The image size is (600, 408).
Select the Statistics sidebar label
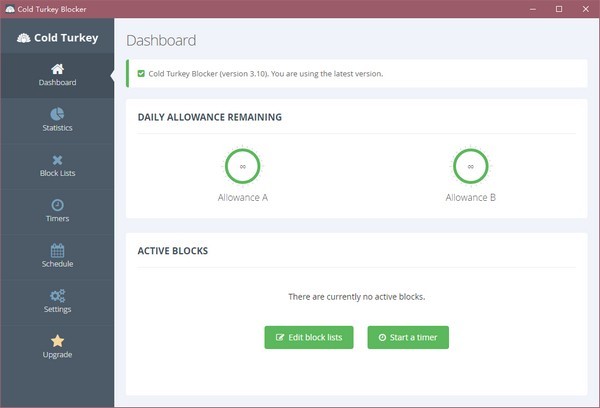[57, 128]
